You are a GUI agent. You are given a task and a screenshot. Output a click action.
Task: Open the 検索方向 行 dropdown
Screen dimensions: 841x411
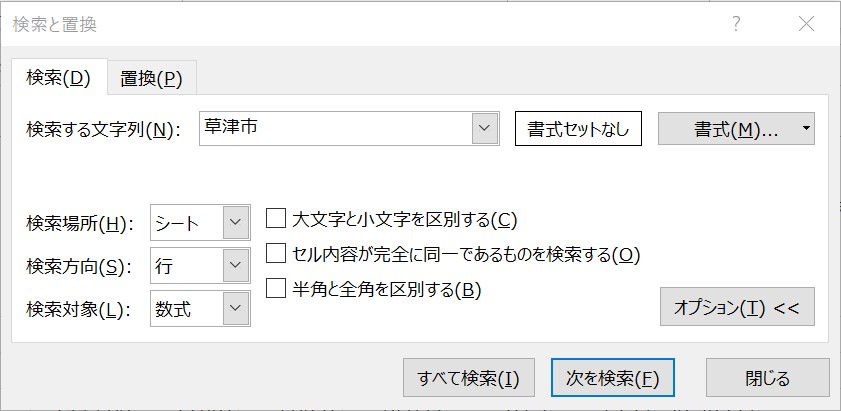236,265
